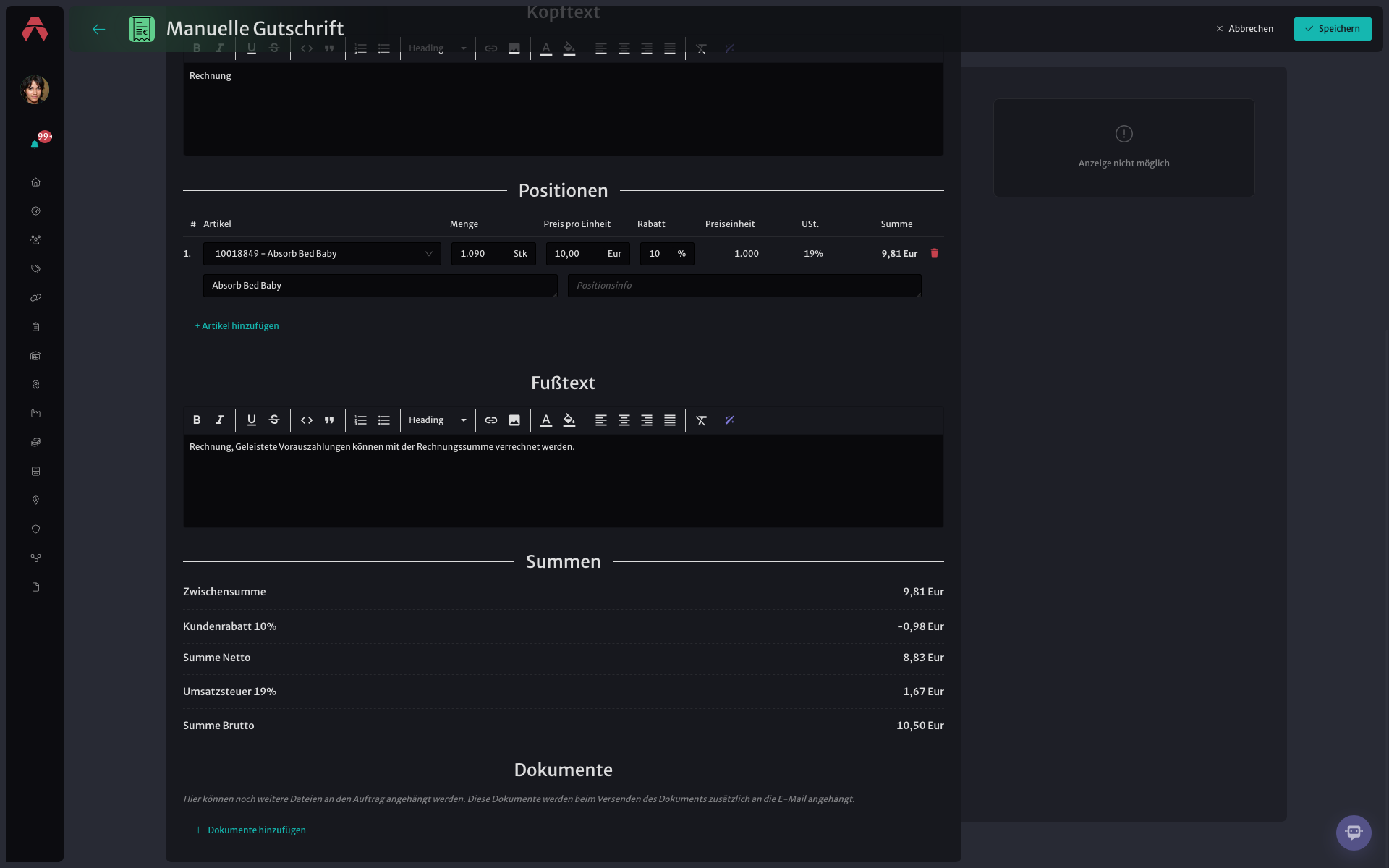Align text left in Fußtext editor

(601, 420)
